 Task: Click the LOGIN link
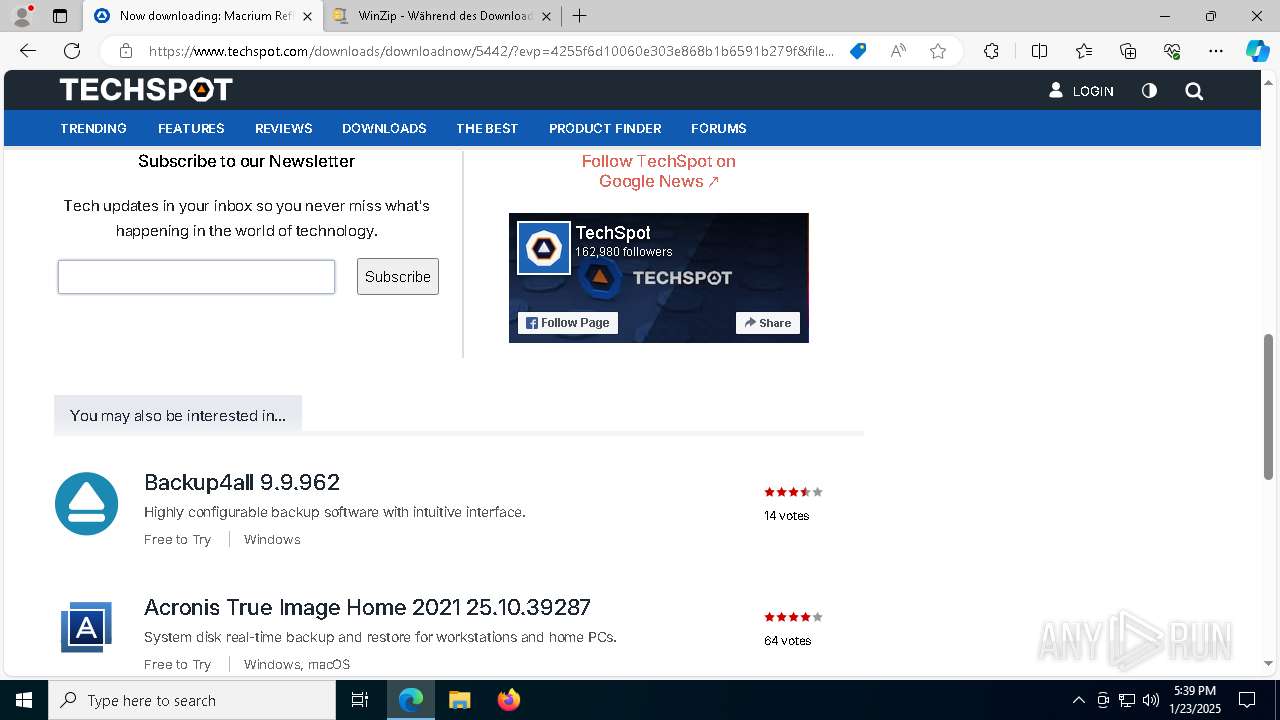tap(1081, 91)
